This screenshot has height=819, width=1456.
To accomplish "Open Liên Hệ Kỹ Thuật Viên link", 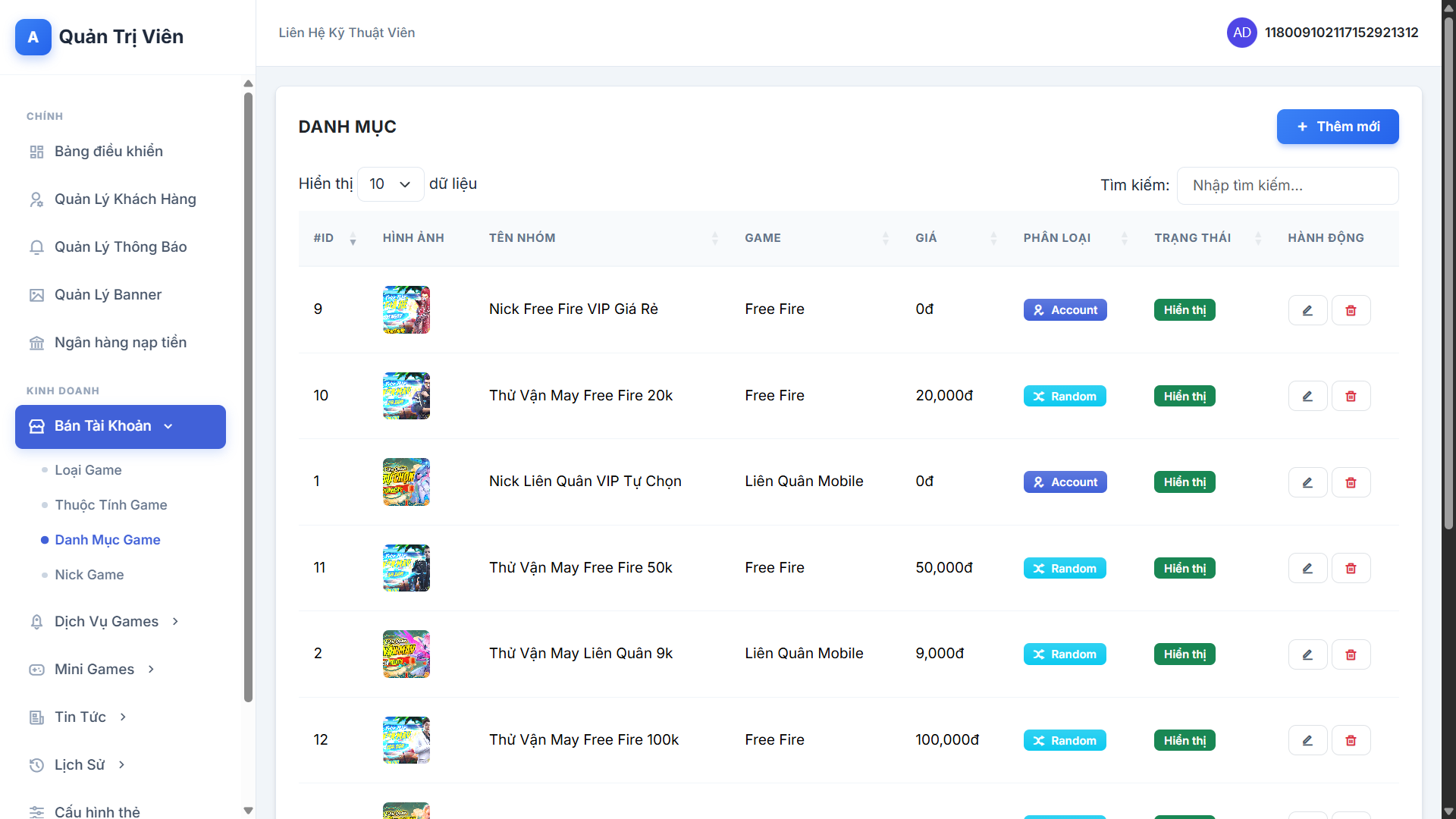I will 347,33.
